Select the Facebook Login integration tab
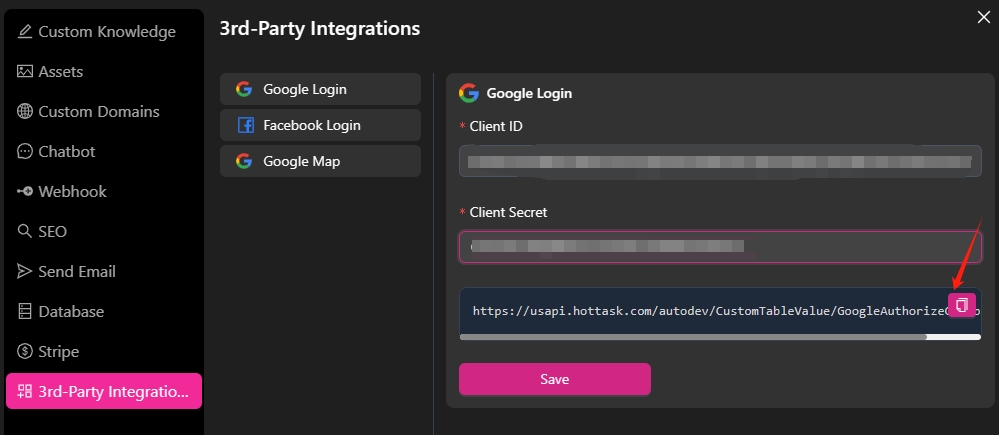999x435 pixels. (x=320, y=125)
